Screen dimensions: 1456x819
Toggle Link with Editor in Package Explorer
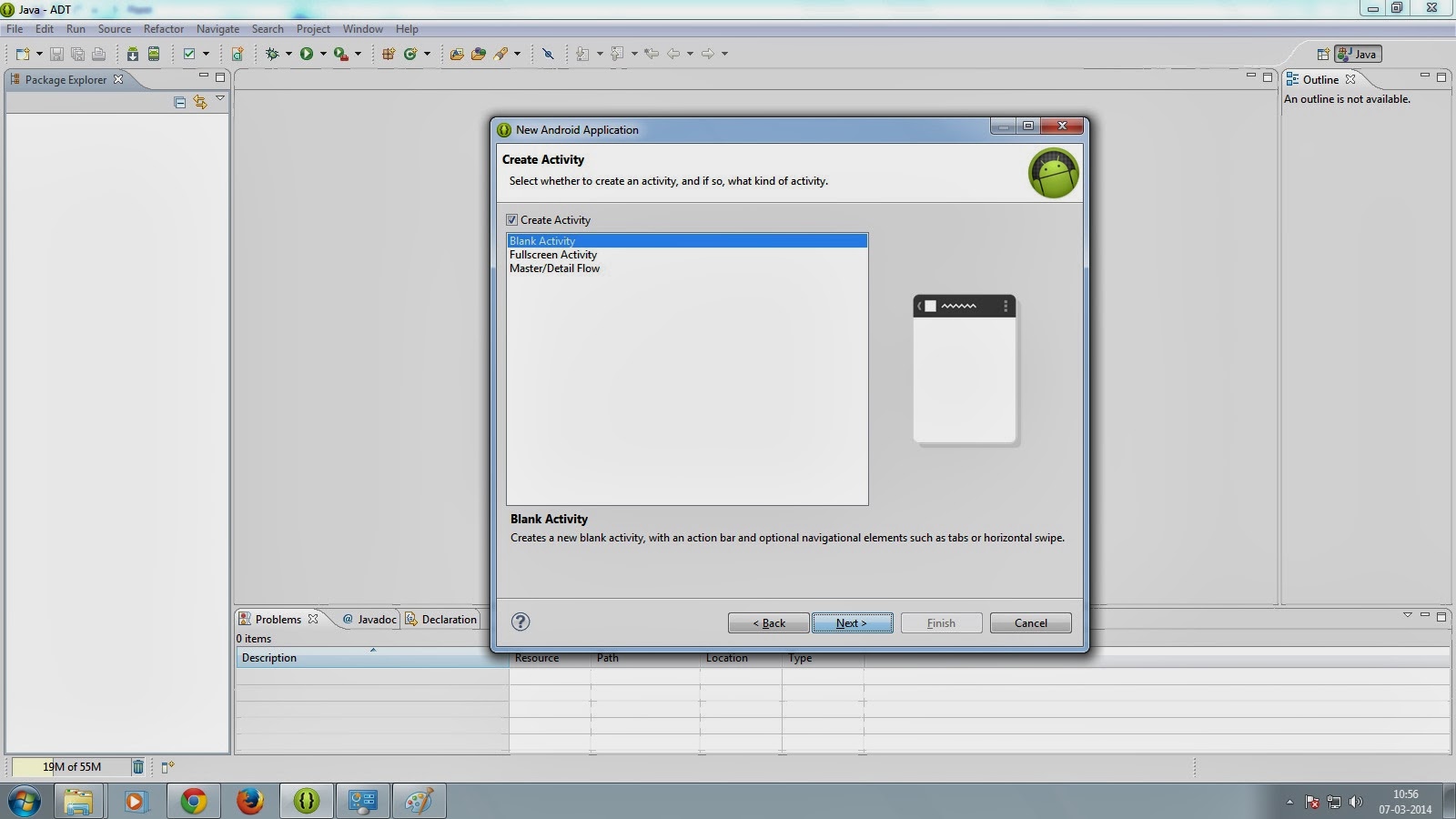[200, 102]
